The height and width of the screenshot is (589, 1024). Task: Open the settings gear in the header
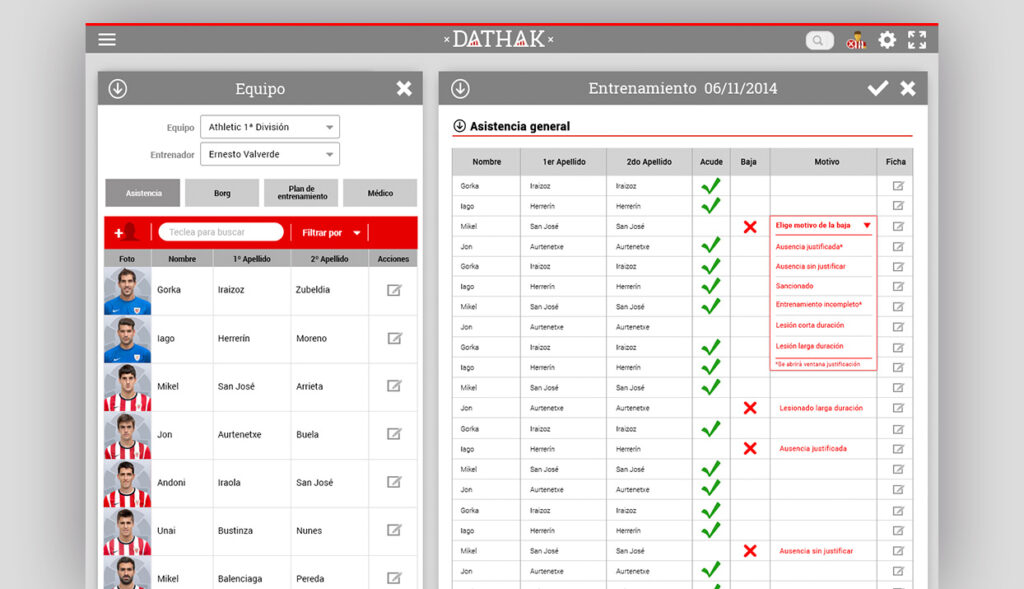click(887, 40)
